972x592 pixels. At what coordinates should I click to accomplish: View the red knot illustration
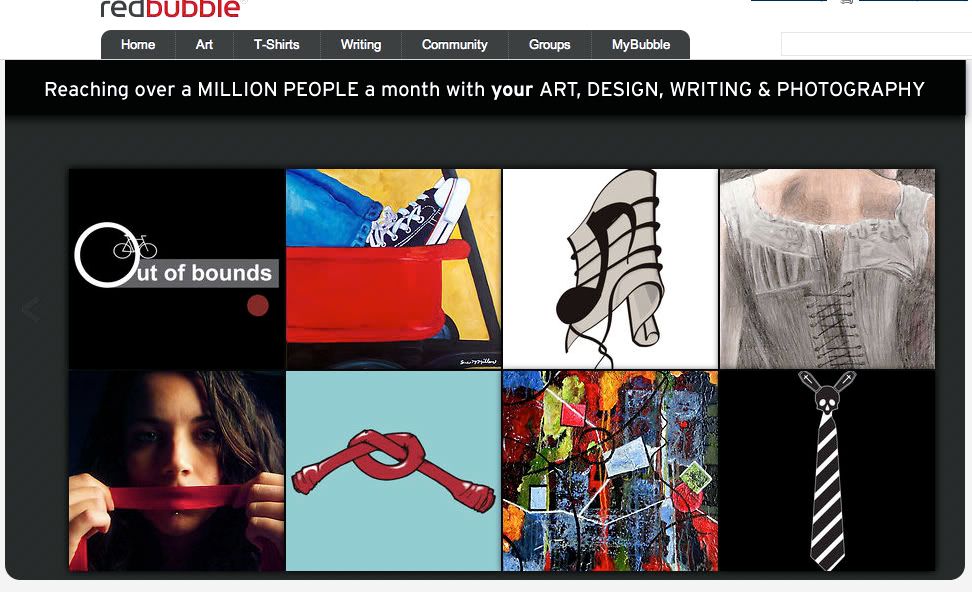[394, 471]
